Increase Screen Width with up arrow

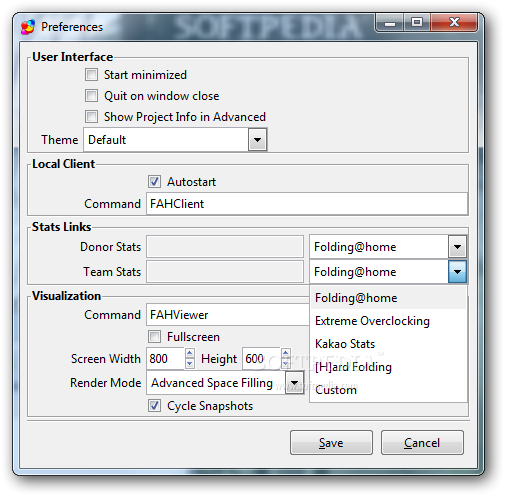(190, 353)
